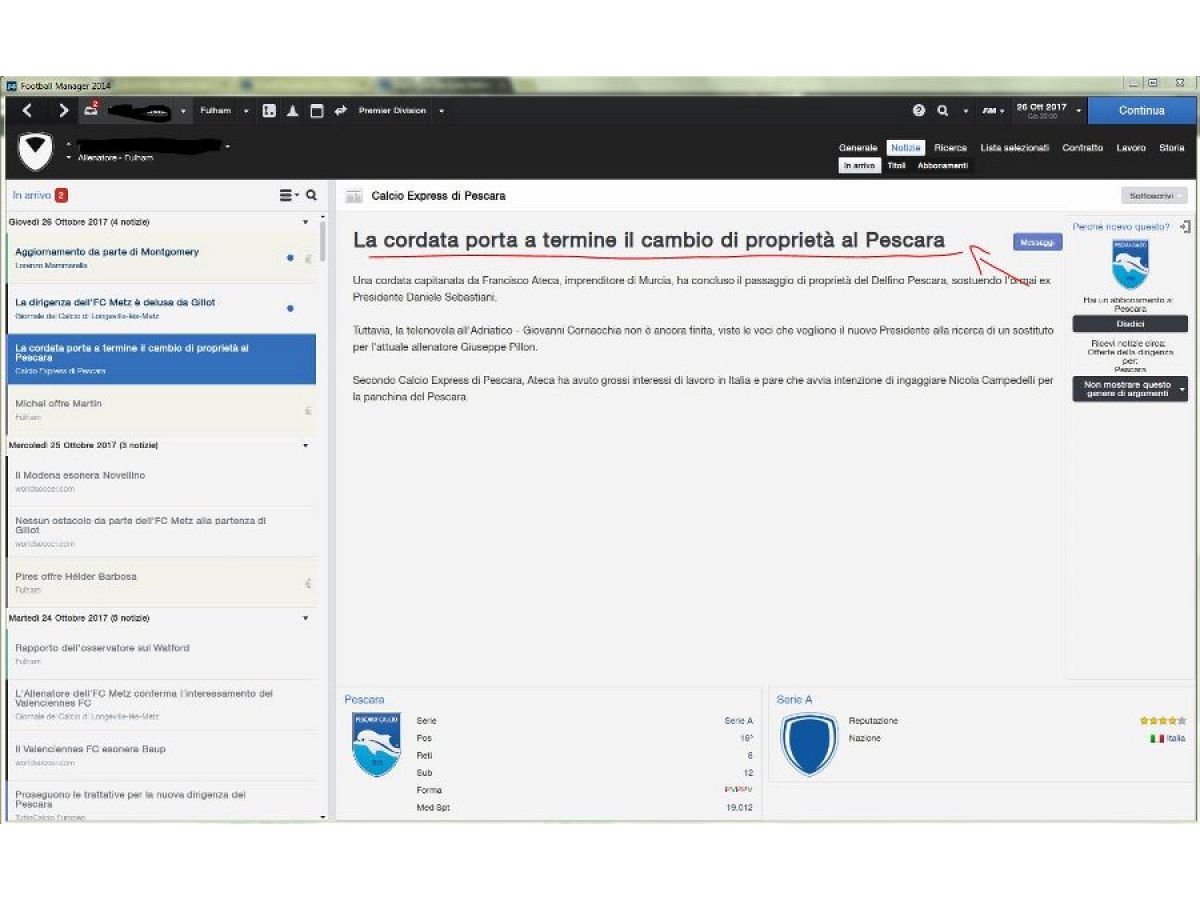Viewport: 1200px width, 900px height.
Task: Open the date dropdown arrow beside 26 Ott 2017
Action: 1079,111
